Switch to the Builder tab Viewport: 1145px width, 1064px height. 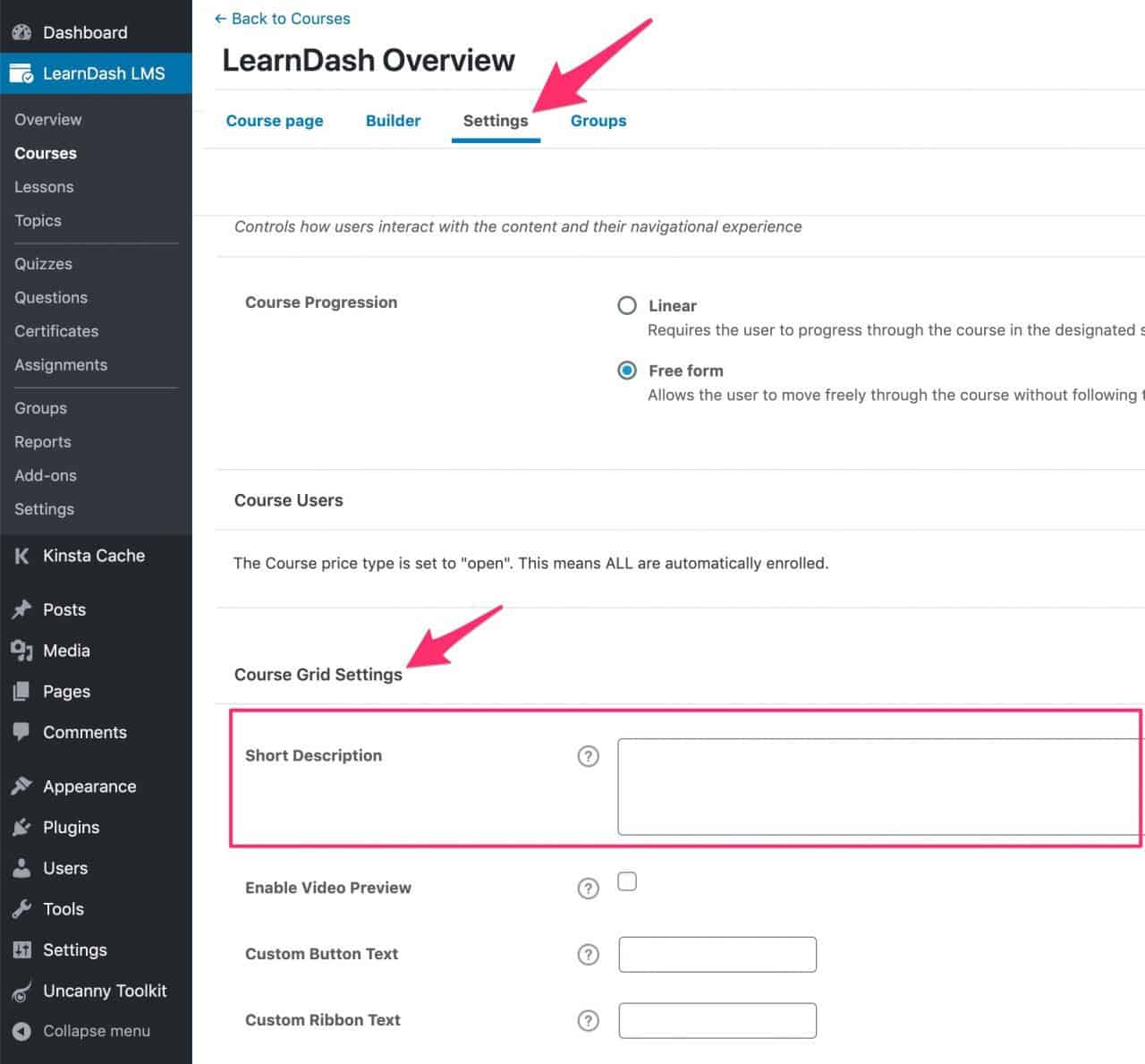pos(393,120)
